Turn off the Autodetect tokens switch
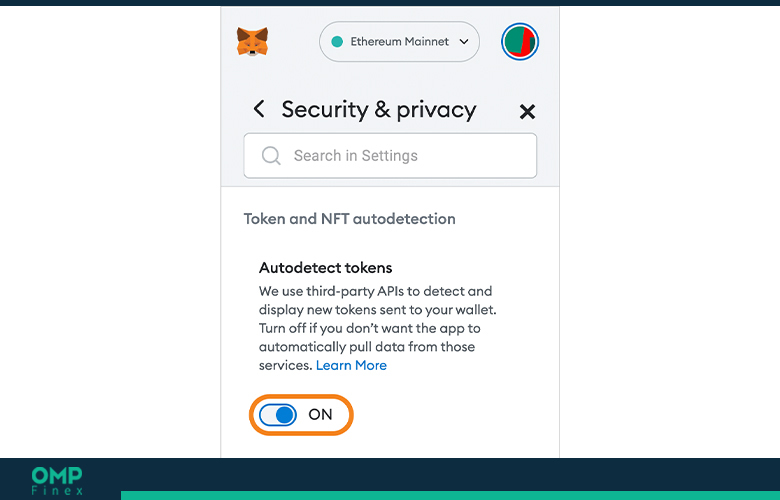 point(278,415)
